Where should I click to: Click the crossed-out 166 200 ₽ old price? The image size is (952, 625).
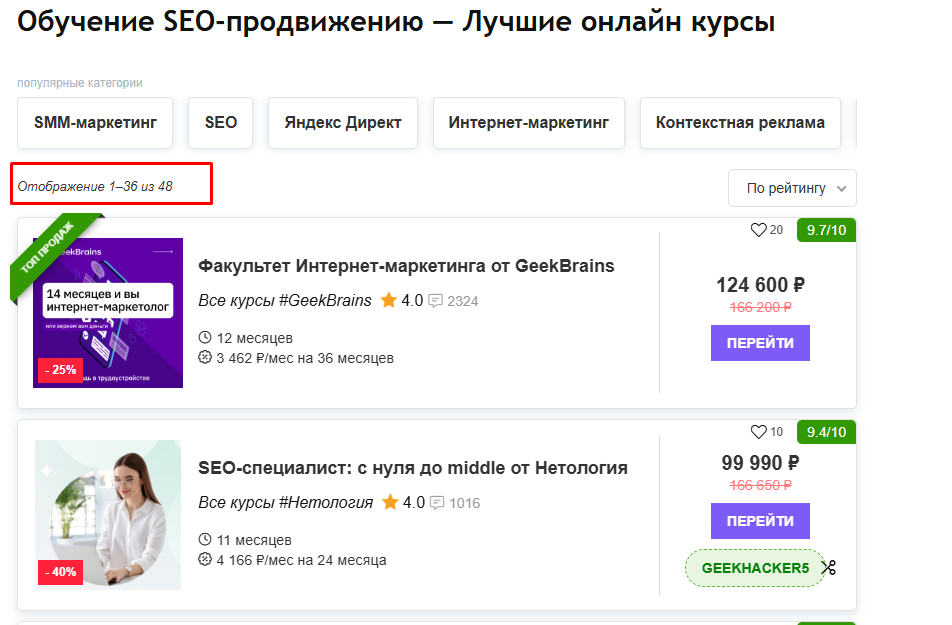tap(760, 307)
